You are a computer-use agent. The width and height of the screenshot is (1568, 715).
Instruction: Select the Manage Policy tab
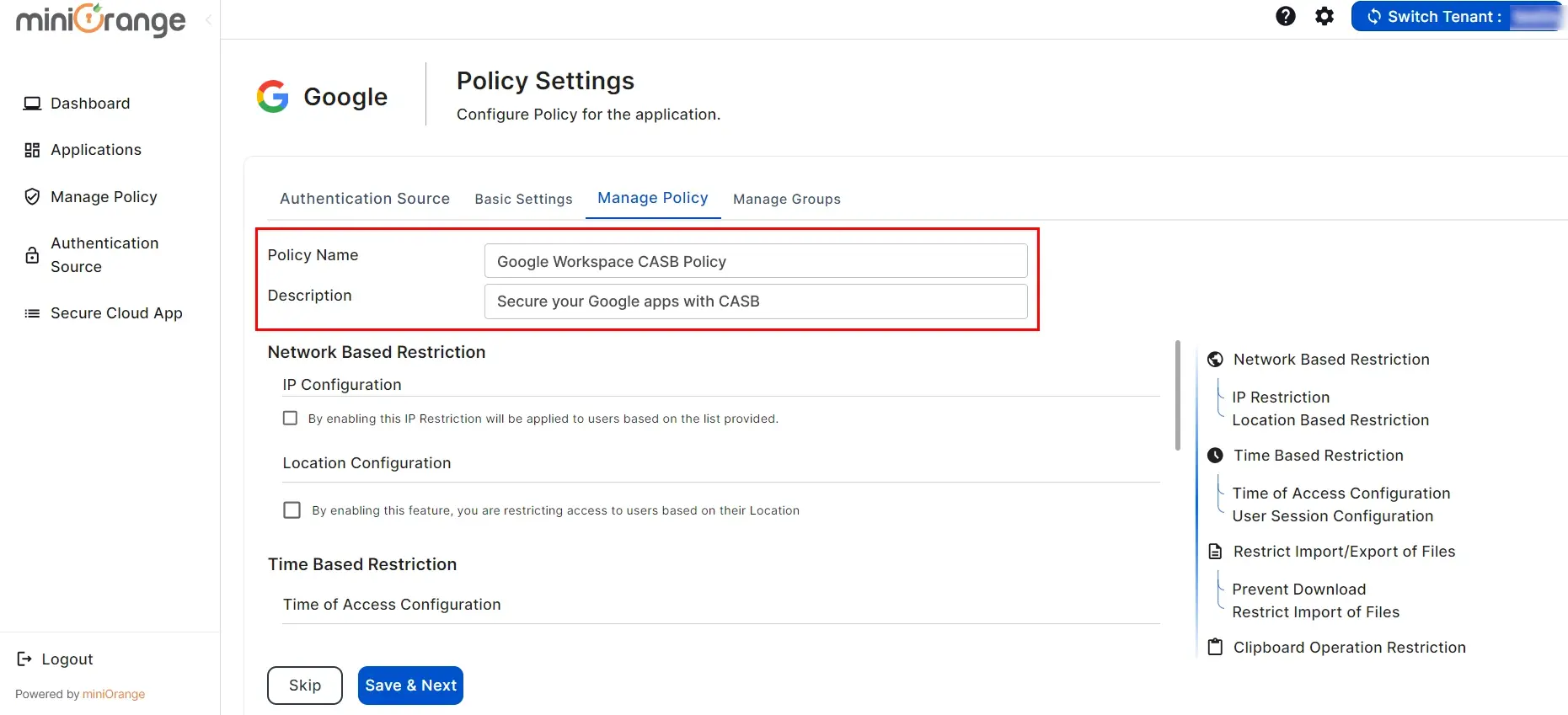tap(653, 198)
